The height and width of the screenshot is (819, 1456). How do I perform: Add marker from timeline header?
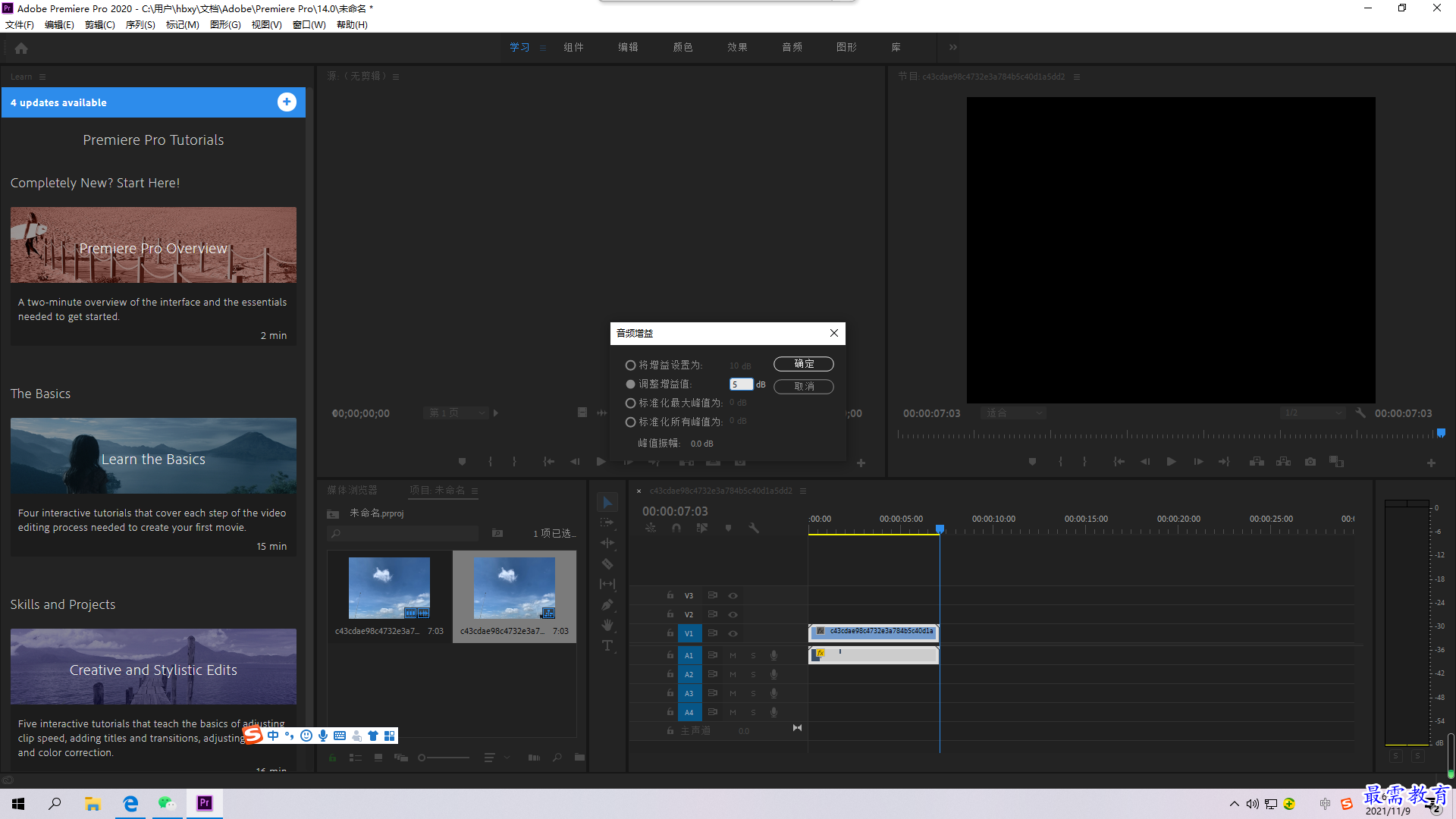(x=728, y=528)
